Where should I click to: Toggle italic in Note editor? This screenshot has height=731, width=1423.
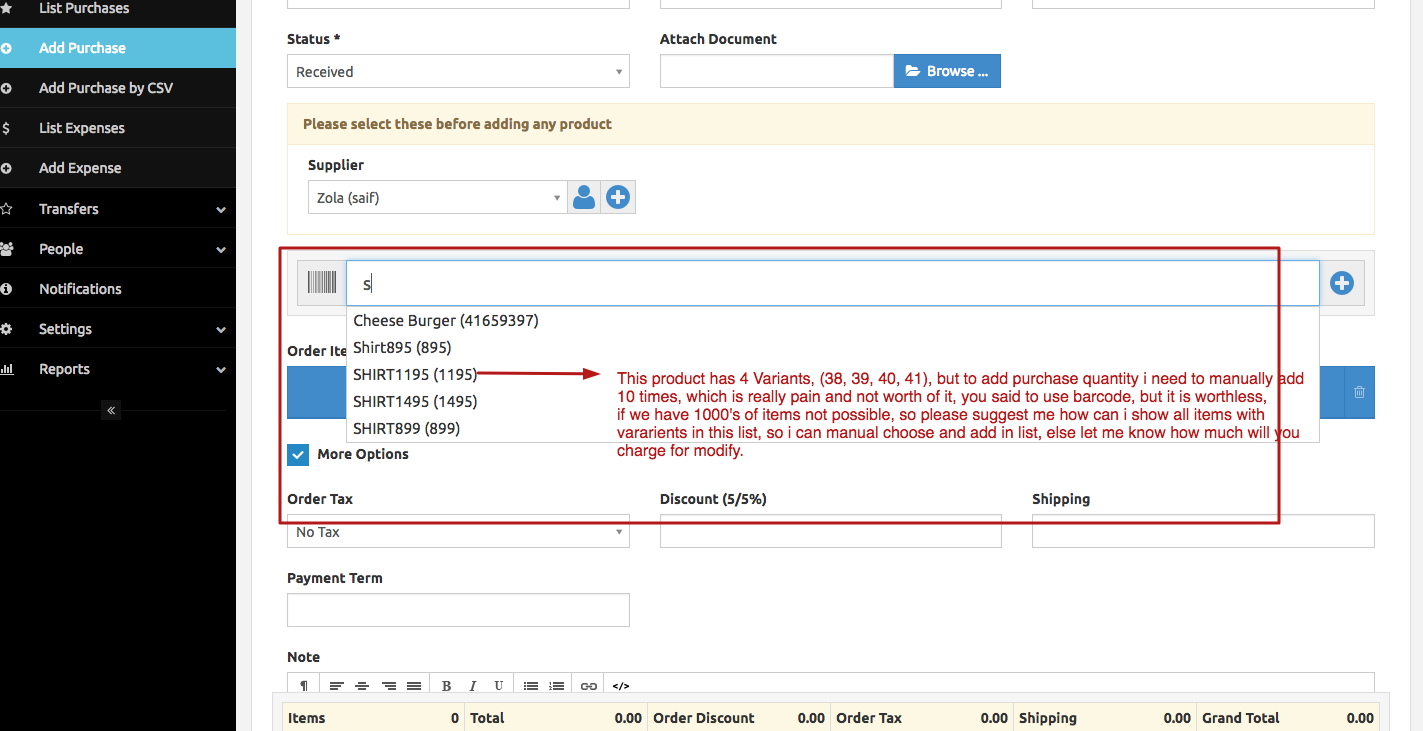pyautogui.click(x=472, y=686)
